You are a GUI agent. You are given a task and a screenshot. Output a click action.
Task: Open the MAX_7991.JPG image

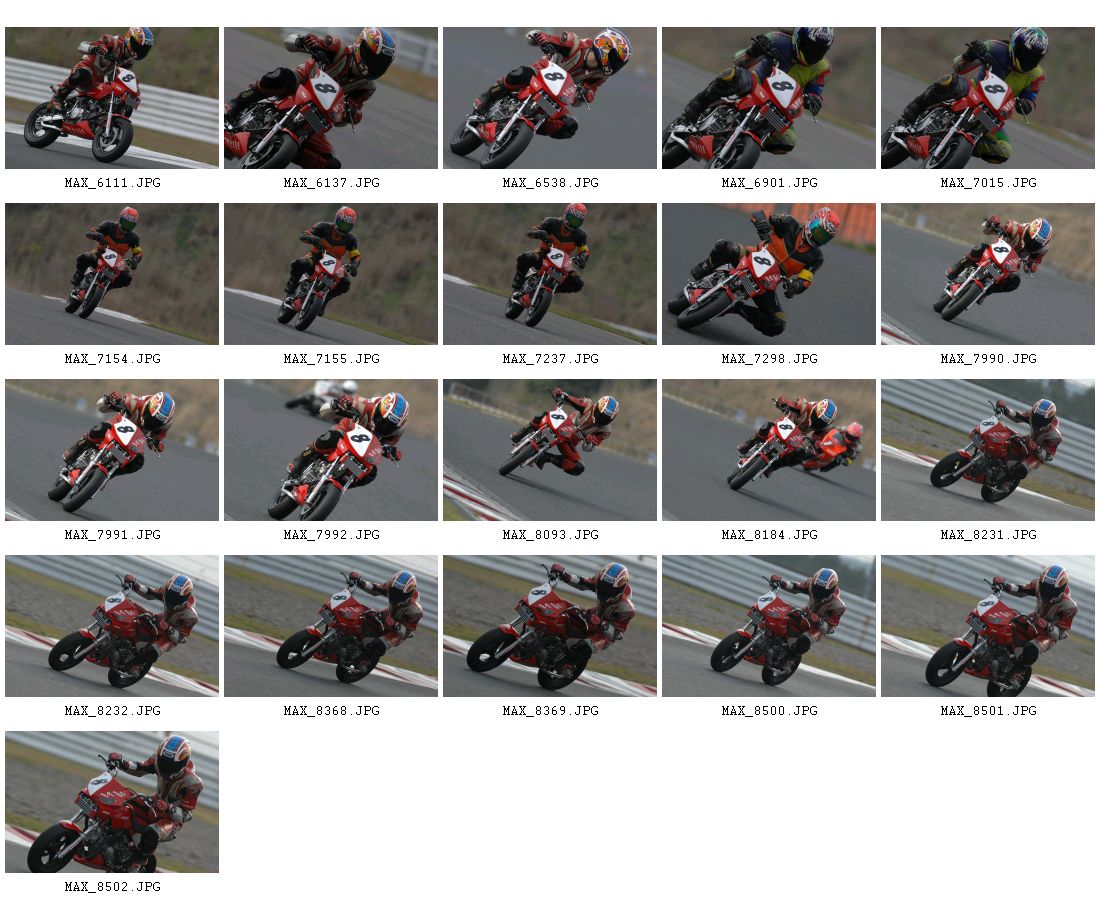[x=112, y=450]
